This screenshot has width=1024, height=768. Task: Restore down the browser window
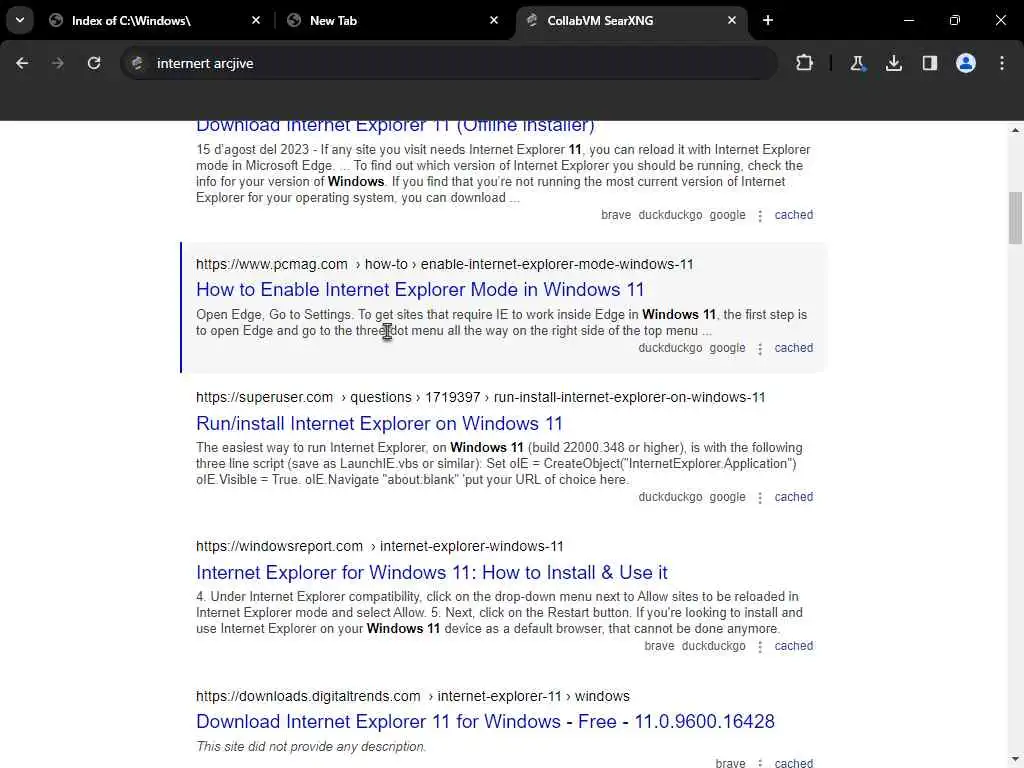click(955, 20)
